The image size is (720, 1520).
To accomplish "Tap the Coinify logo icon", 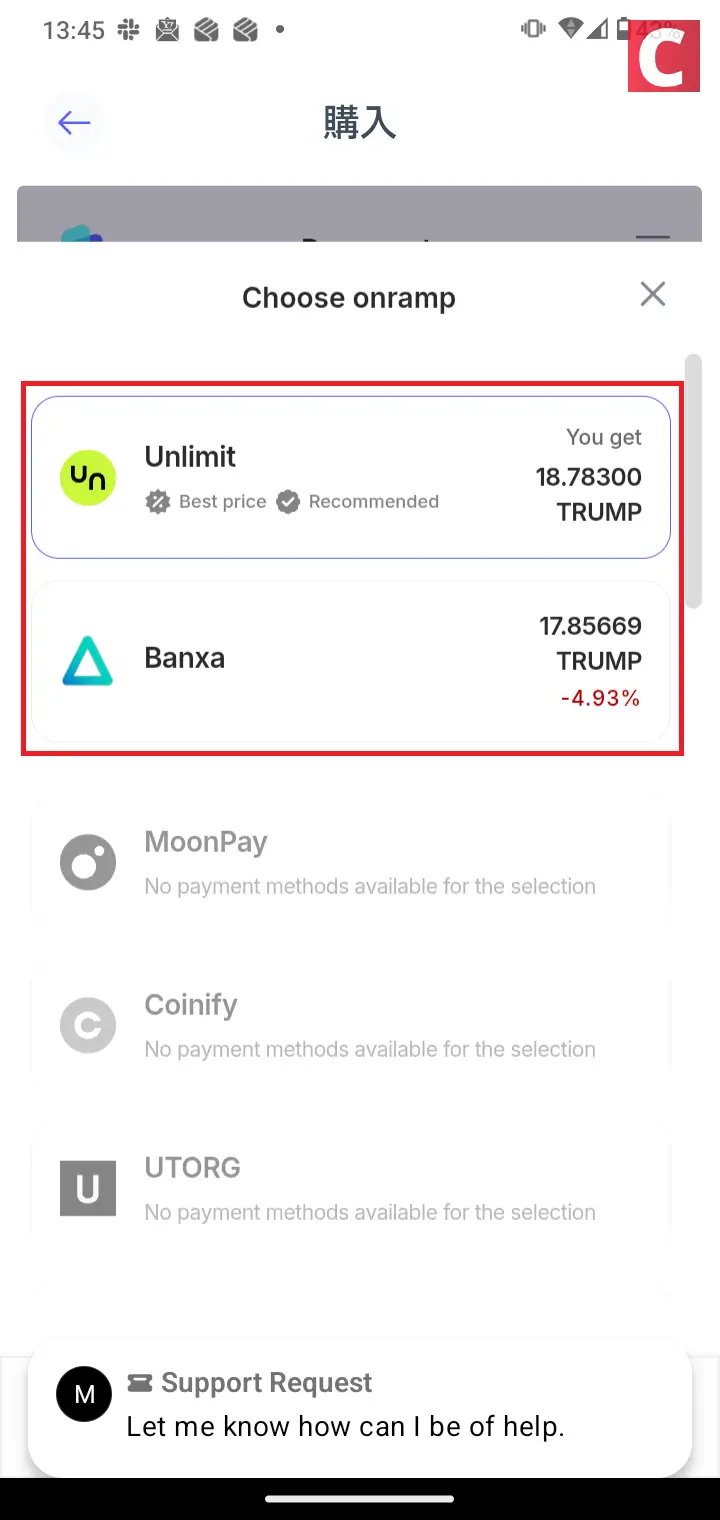I will 88,1025.
